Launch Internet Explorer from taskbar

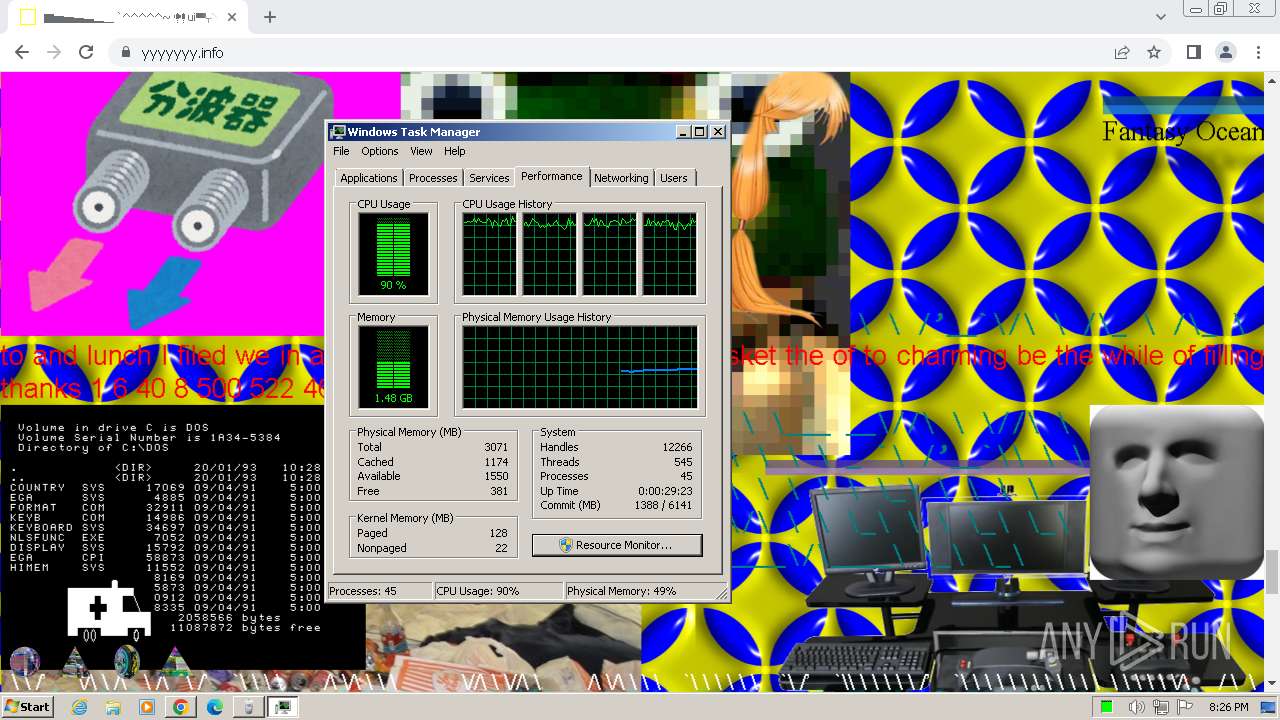point(80,707)
